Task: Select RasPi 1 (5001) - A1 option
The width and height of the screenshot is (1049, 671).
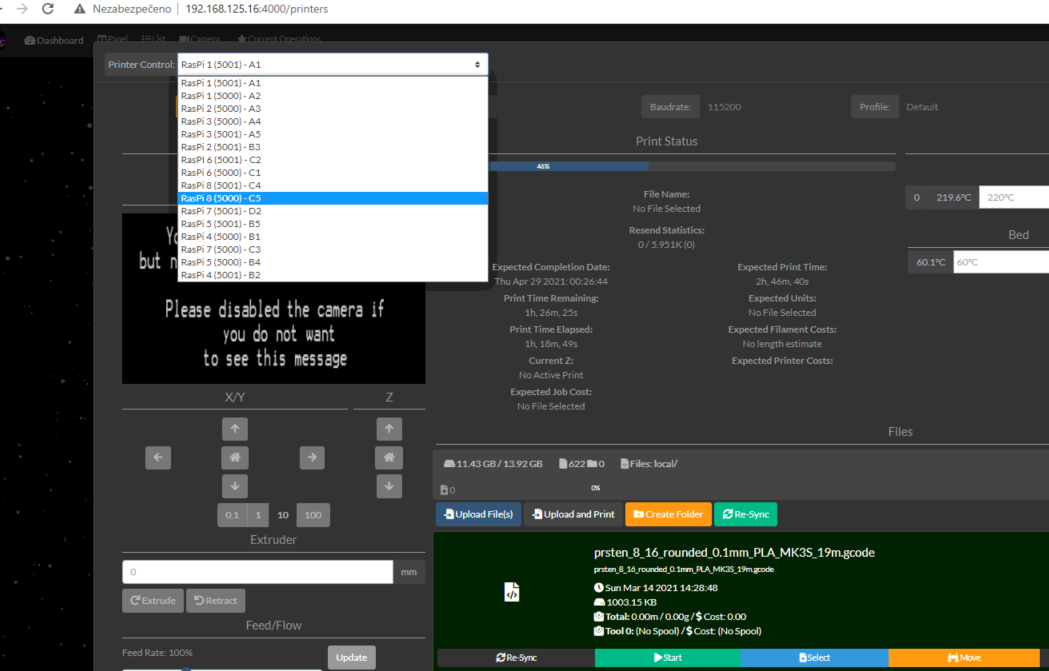Action: [x=332, y=83]
